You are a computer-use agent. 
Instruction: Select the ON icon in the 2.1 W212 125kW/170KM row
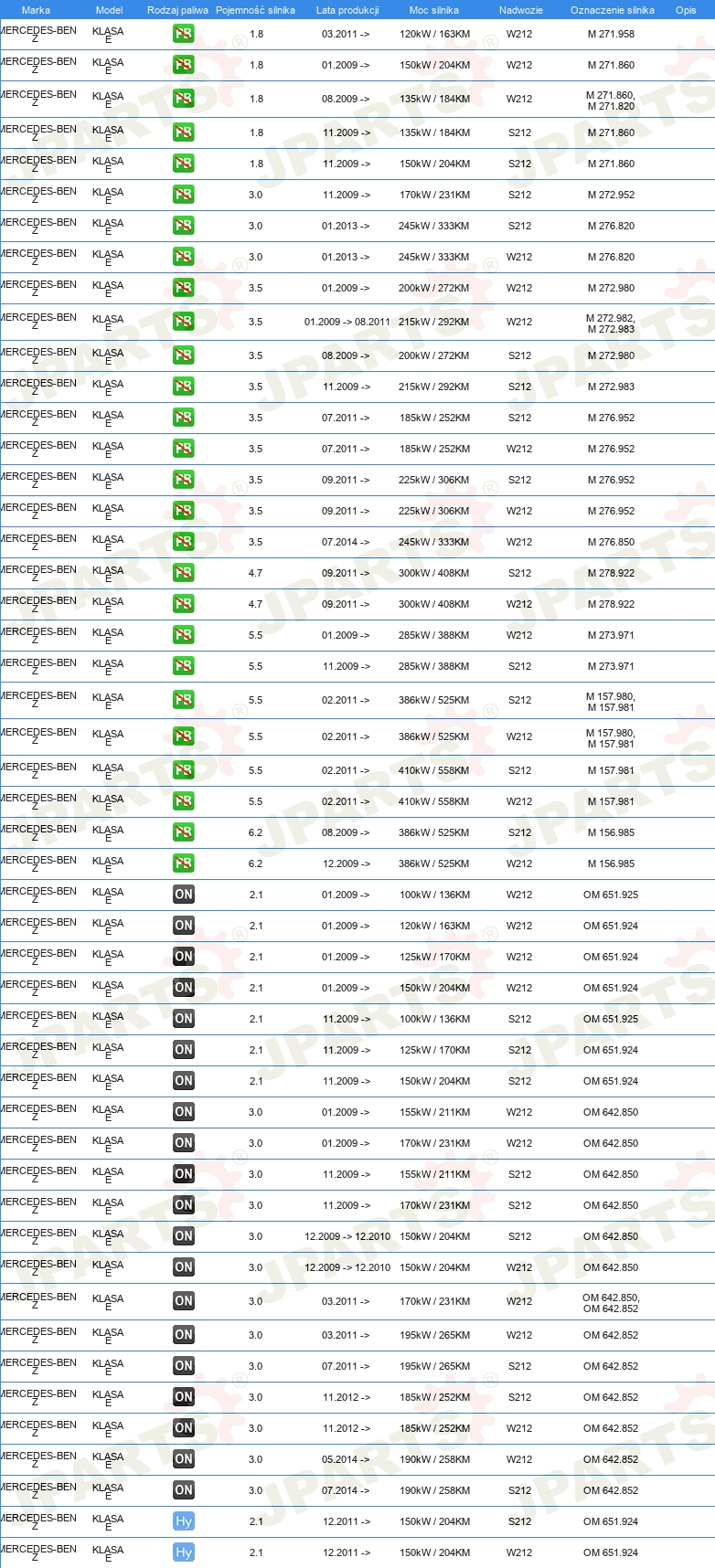183,957
